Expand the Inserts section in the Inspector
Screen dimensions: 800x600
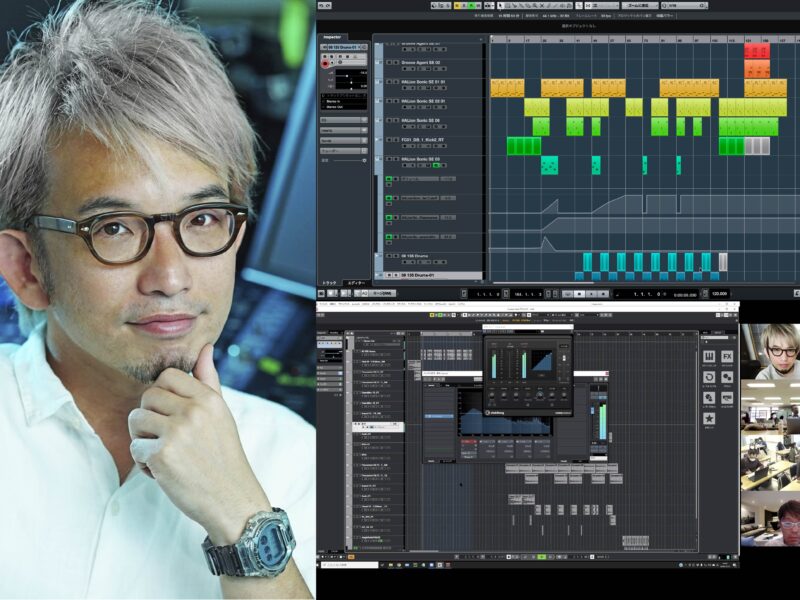point(342,130)
